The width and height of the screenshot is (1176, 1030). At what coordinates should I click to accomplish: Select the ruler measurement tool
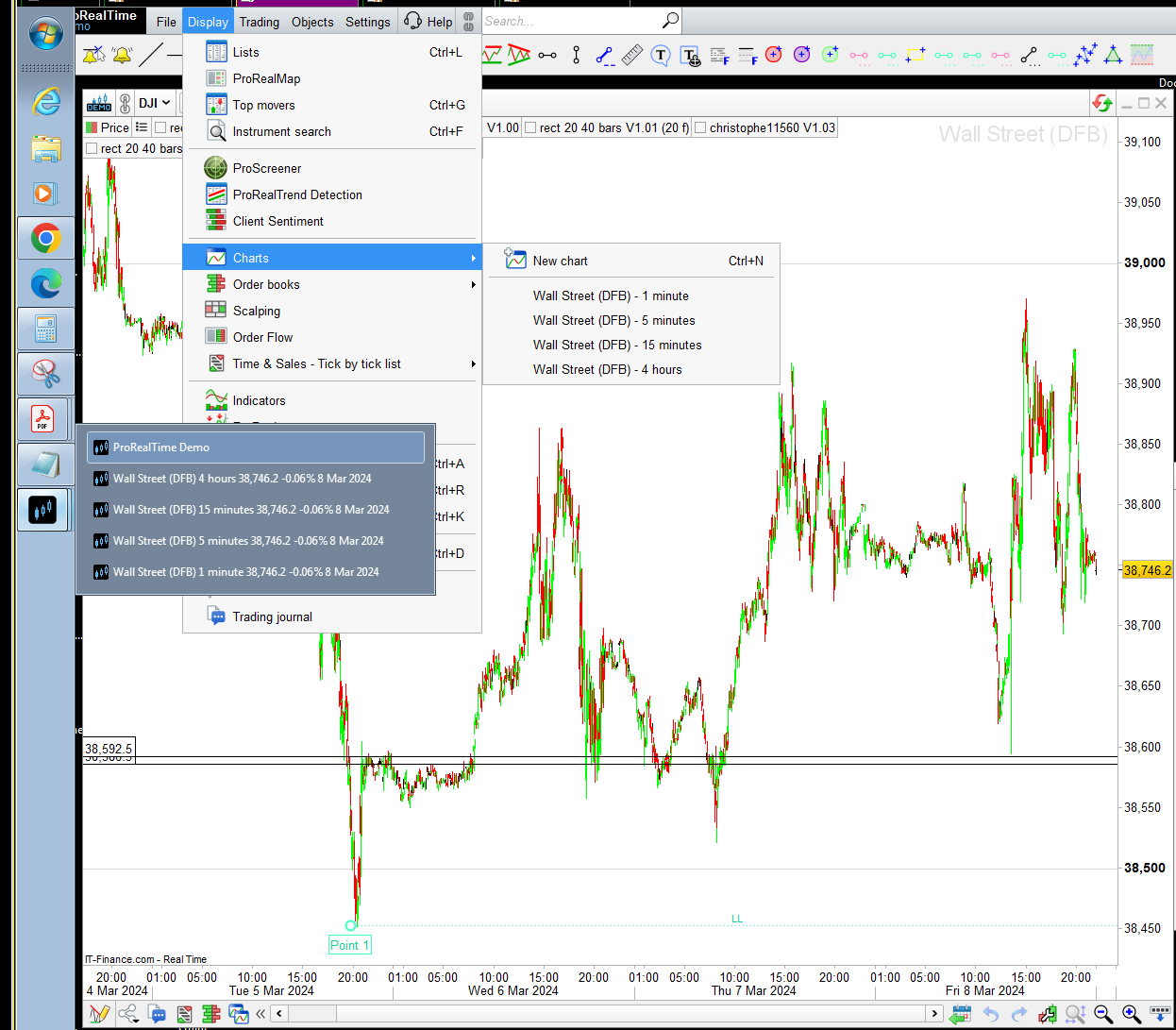click(632, 55)
